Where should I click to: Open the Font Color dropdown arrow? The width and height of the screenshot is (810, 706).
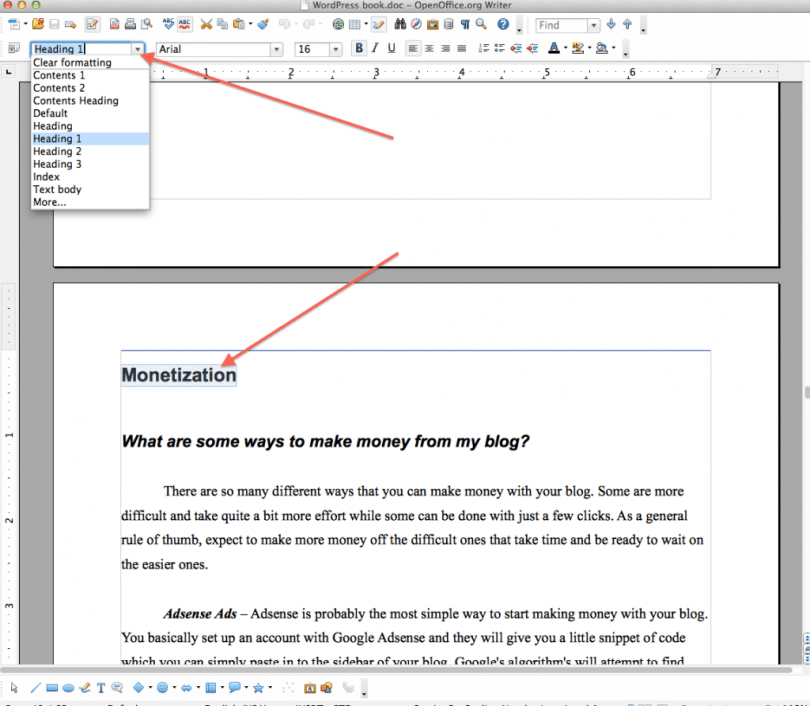(x=565, y=49)
